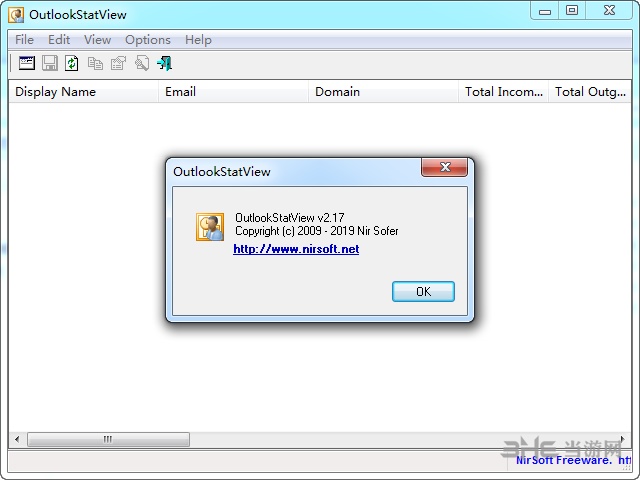Open the Edit menu
The image size is (640, 480).
pos(59,40)
